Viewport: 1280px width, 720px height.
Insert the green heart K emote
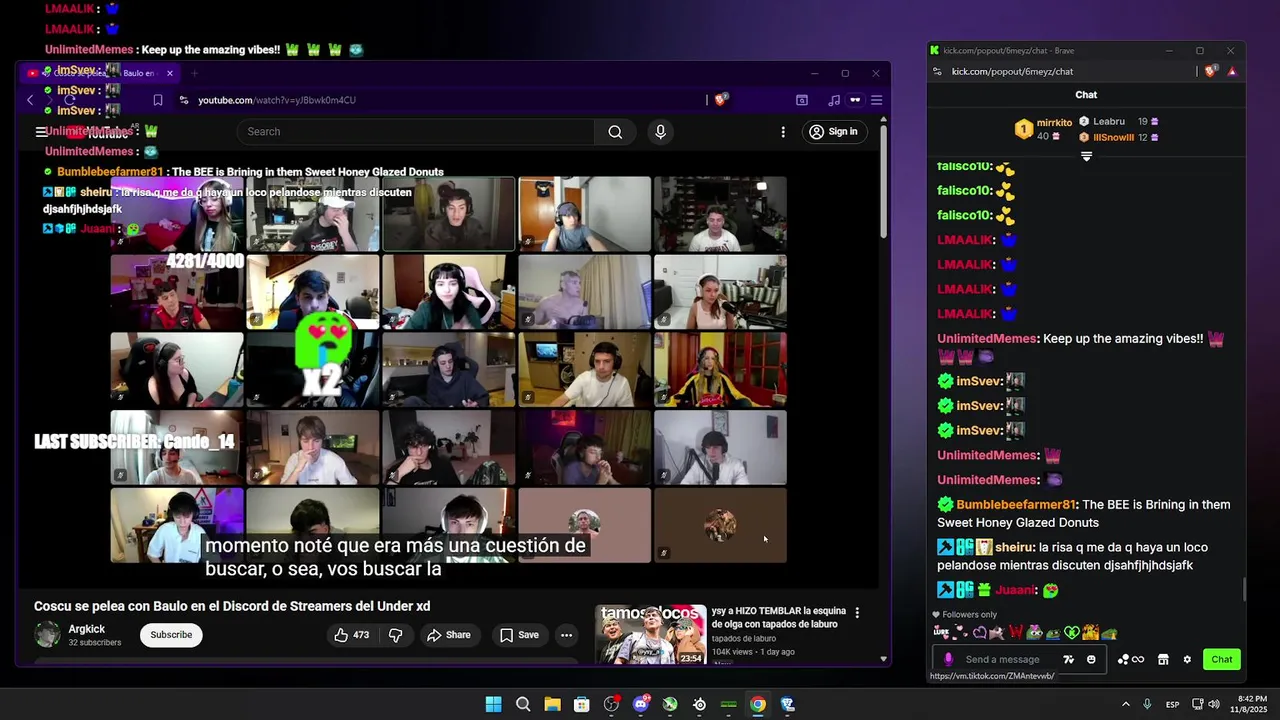1072,632
